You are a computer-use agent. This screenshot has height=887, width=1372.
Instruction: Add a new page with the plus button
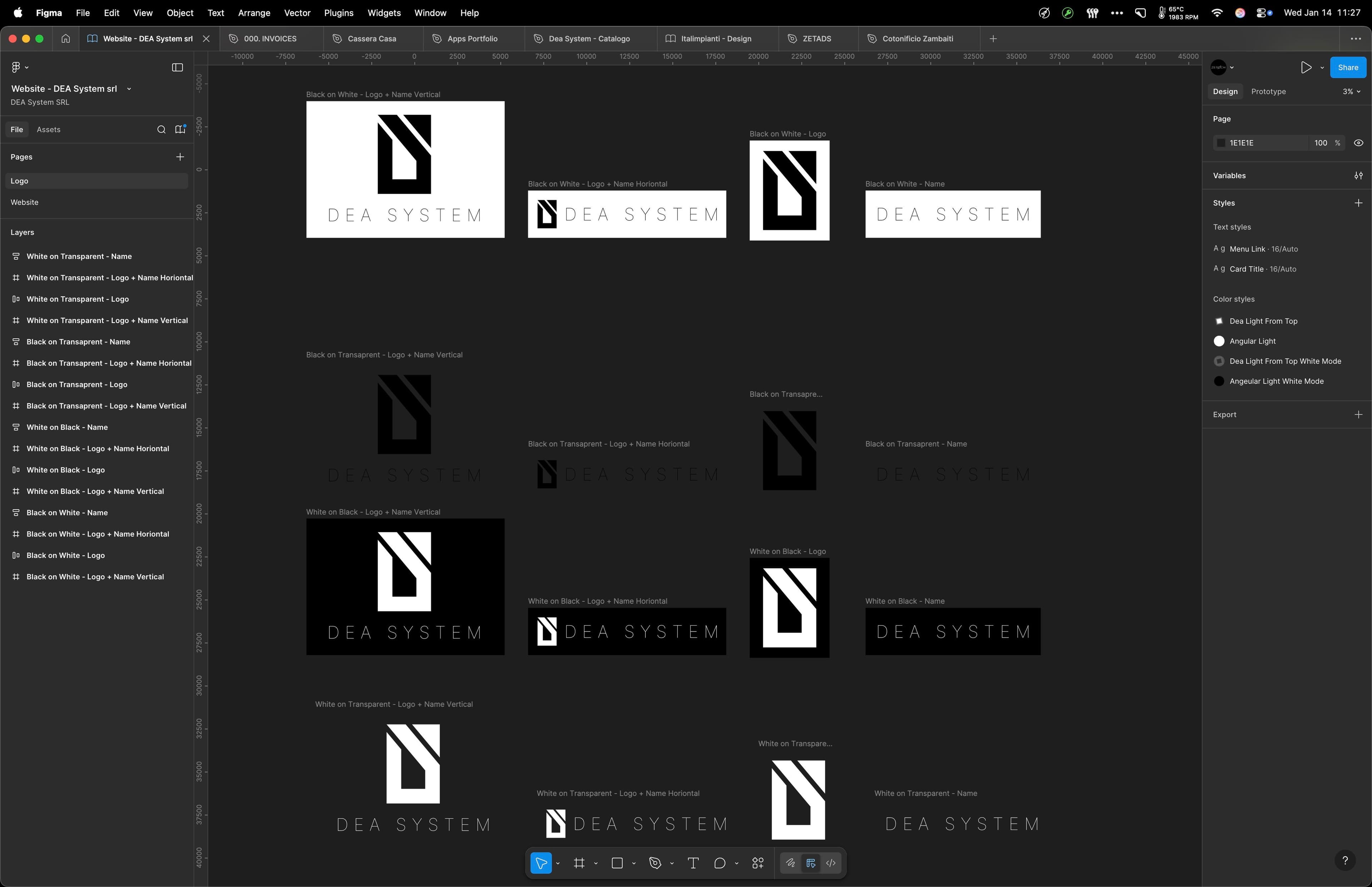[x=180, y=156]
